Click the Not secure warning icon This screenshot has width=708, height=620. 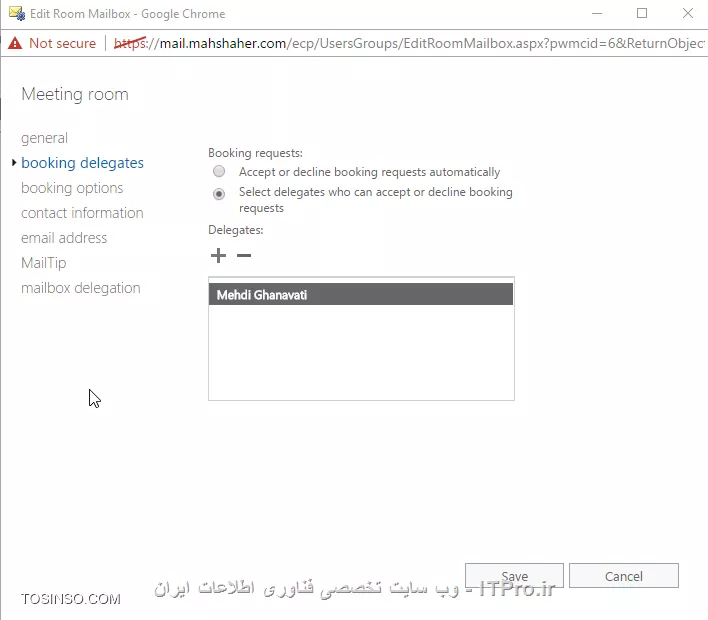coord(15,43)
